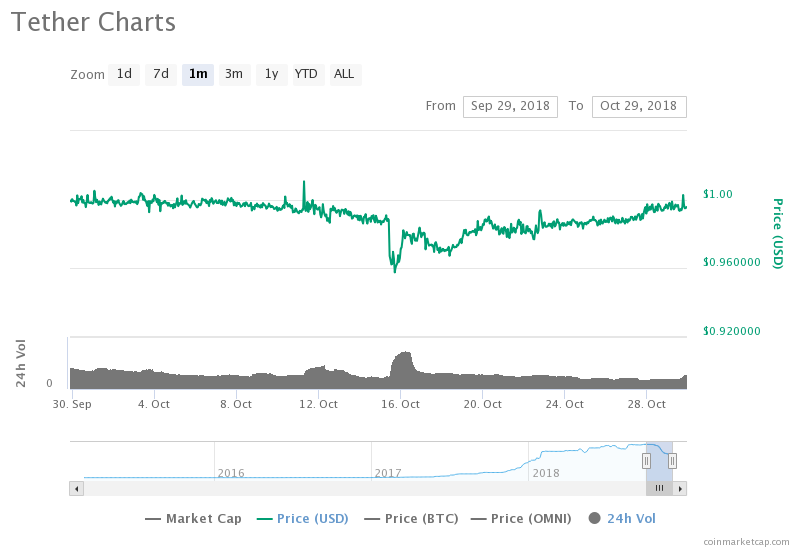Screen dimensions: 800x550
Task: Click the navigator scroll right arrow
Action: click(680, 489)
